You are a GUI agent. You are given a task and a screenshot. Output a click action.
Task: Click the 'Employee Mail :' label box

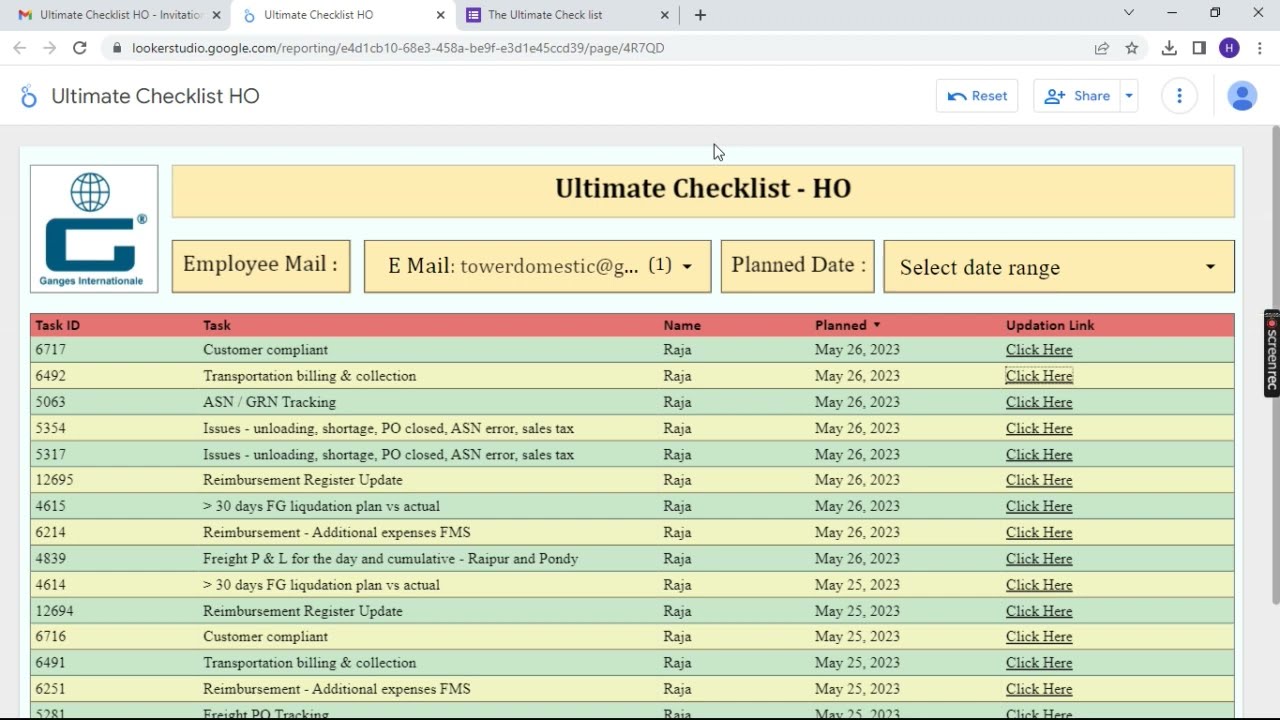click(261, 266)
